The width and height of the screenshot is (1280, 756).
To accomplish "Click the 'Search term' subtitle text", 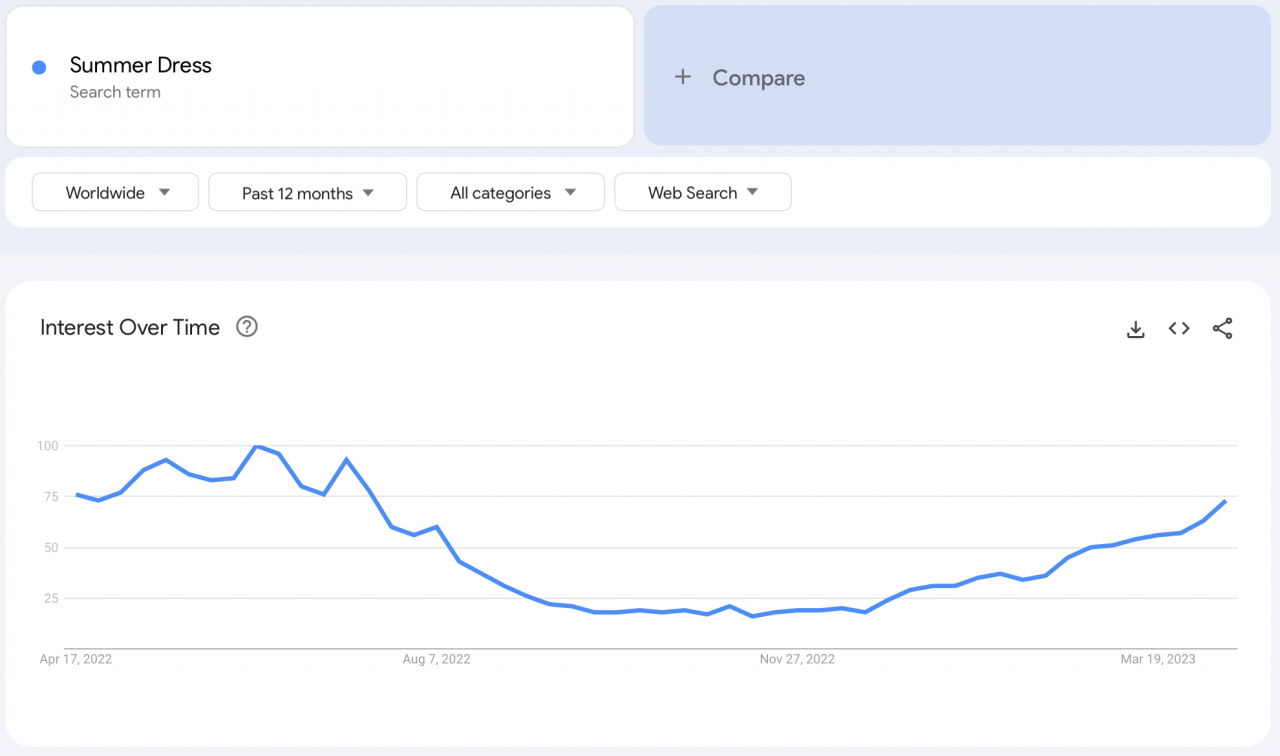I will (115, 92).
